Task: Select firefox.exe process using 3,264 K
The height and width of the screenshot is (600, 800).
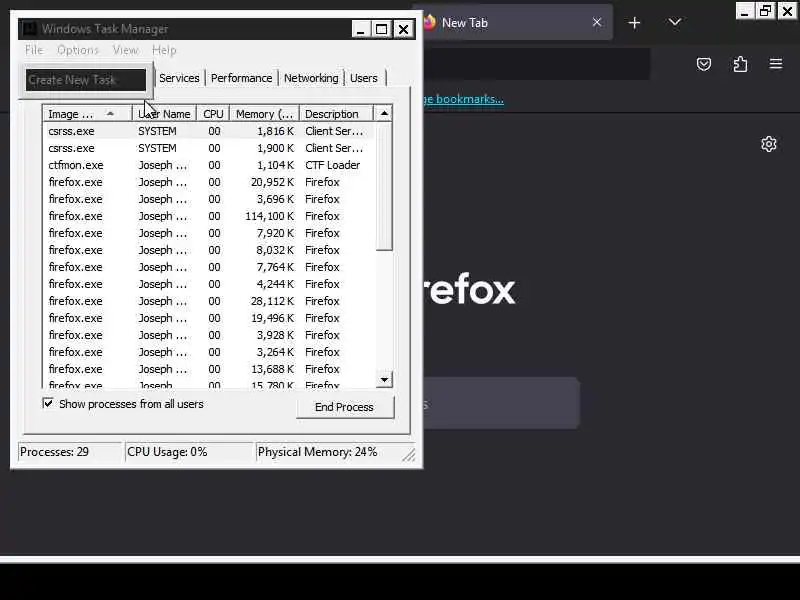Action: click(209, 352)
